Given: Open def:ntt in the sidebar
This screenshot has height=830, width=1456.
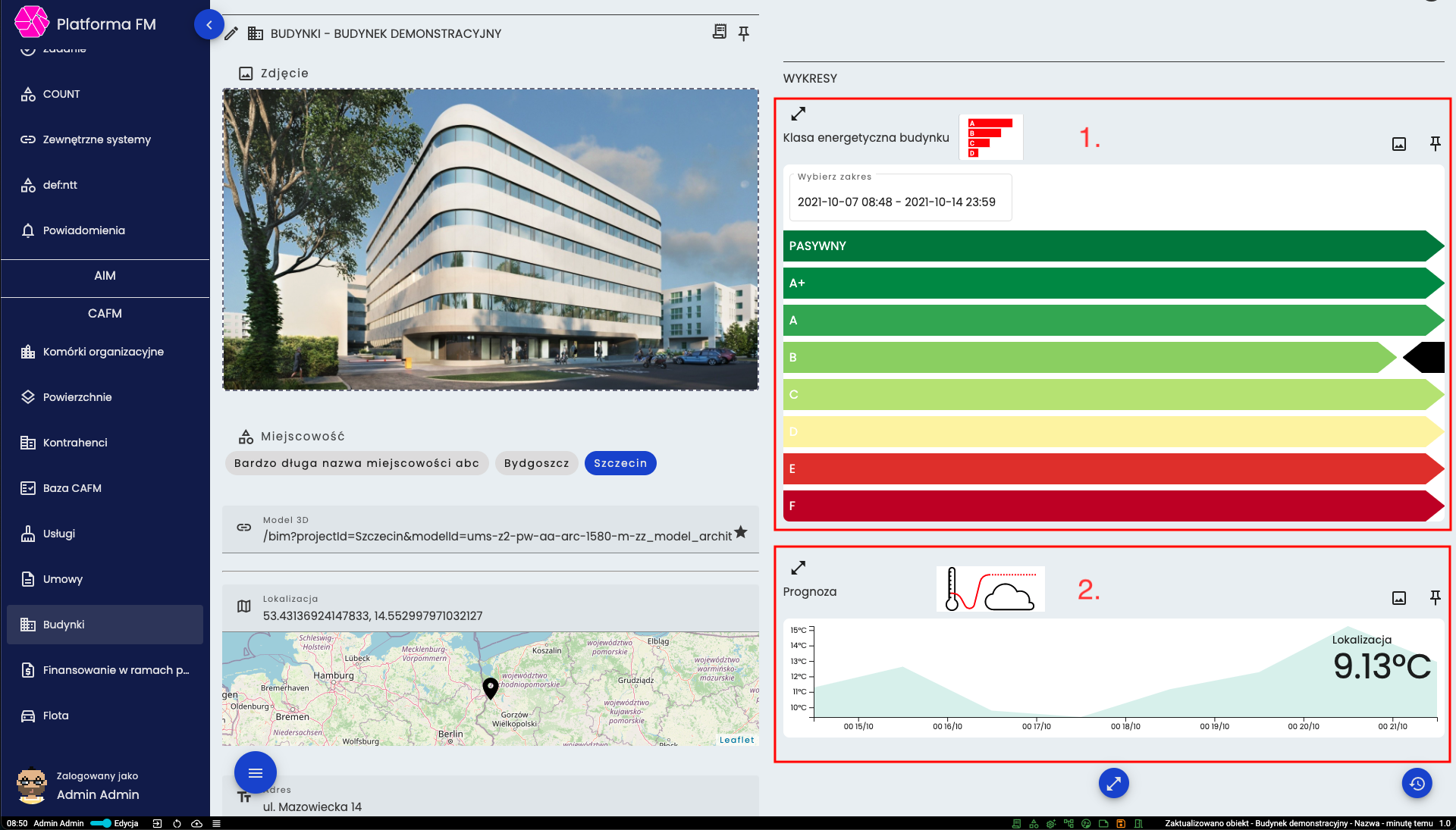Looking at the screenshot, I should tap(105, 185).
